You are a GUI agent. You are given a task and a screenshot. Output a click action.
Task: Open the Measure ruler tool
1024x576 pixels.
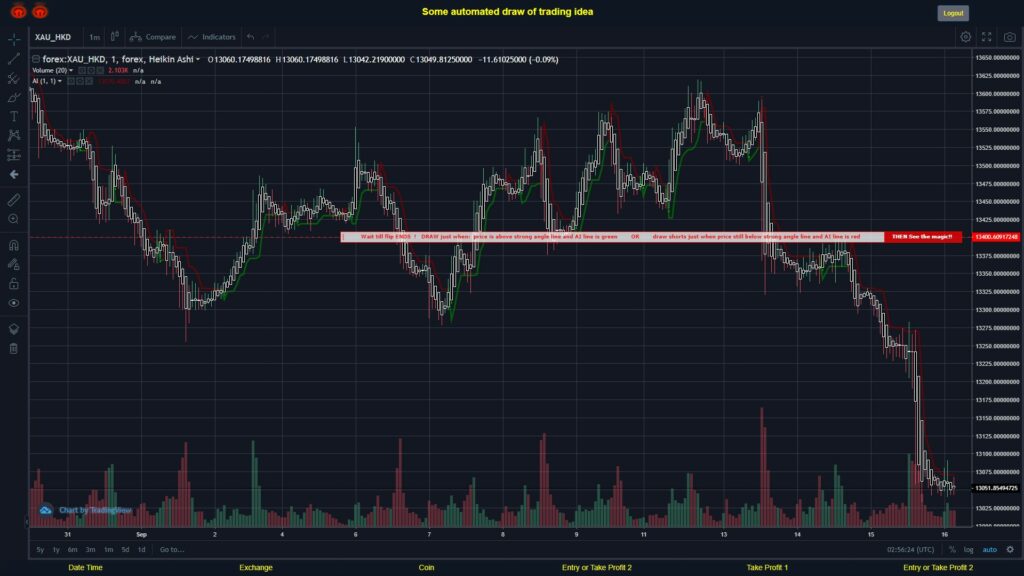[x=12, y=200]
